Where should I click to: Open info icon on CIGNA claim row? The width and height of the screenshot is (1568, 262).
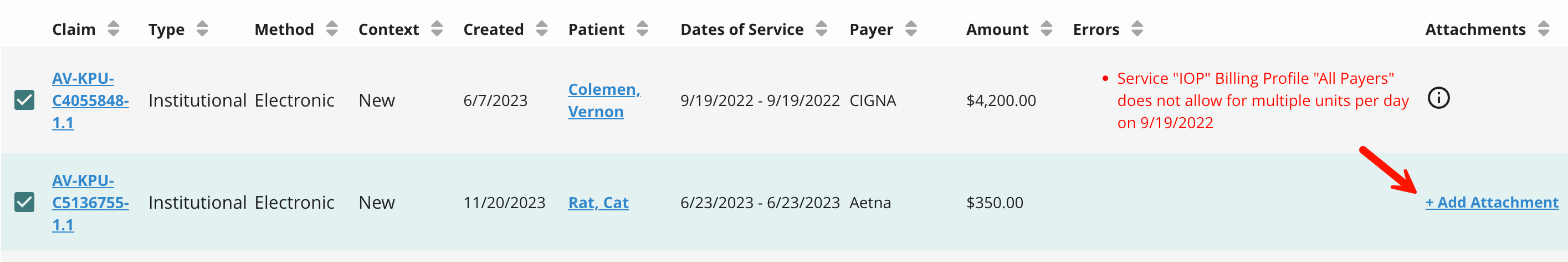click(1438, 98)
